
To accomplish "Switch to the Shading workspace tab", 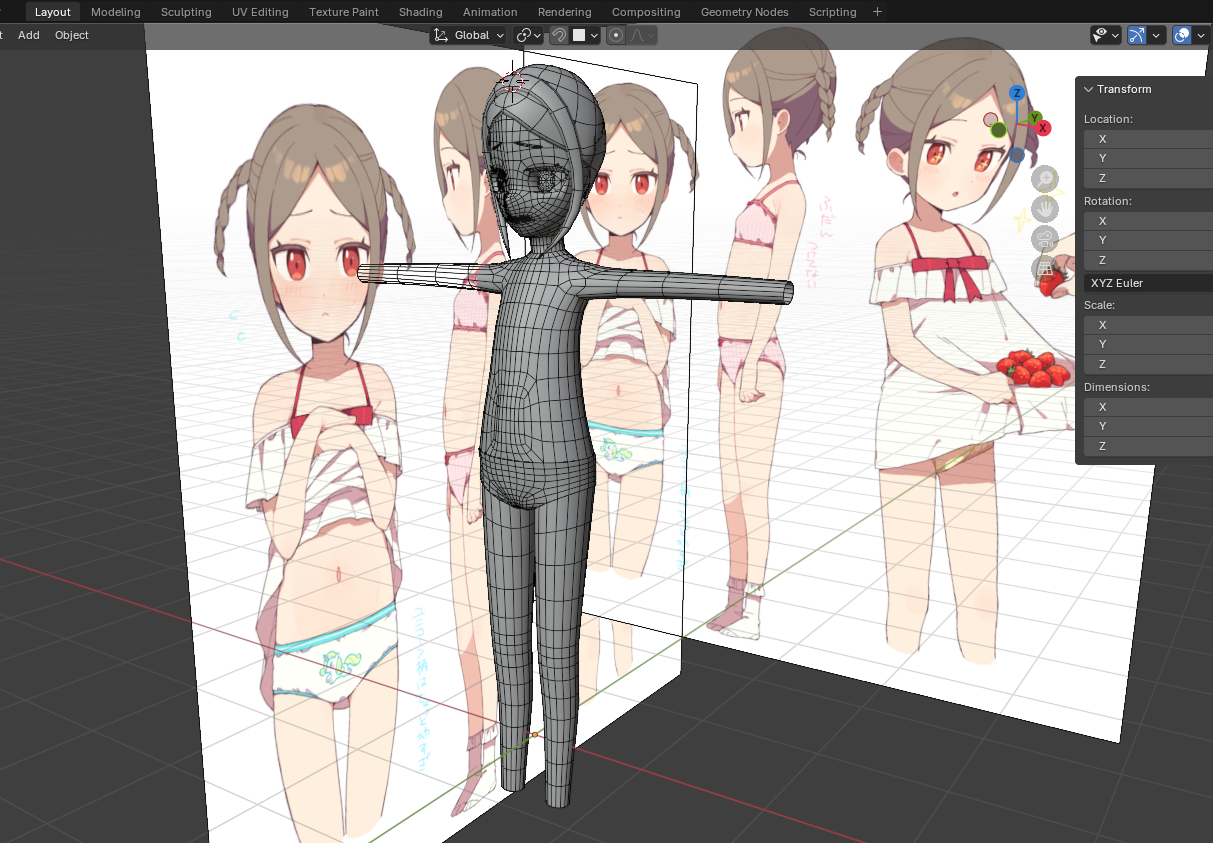I will [421, 12].
